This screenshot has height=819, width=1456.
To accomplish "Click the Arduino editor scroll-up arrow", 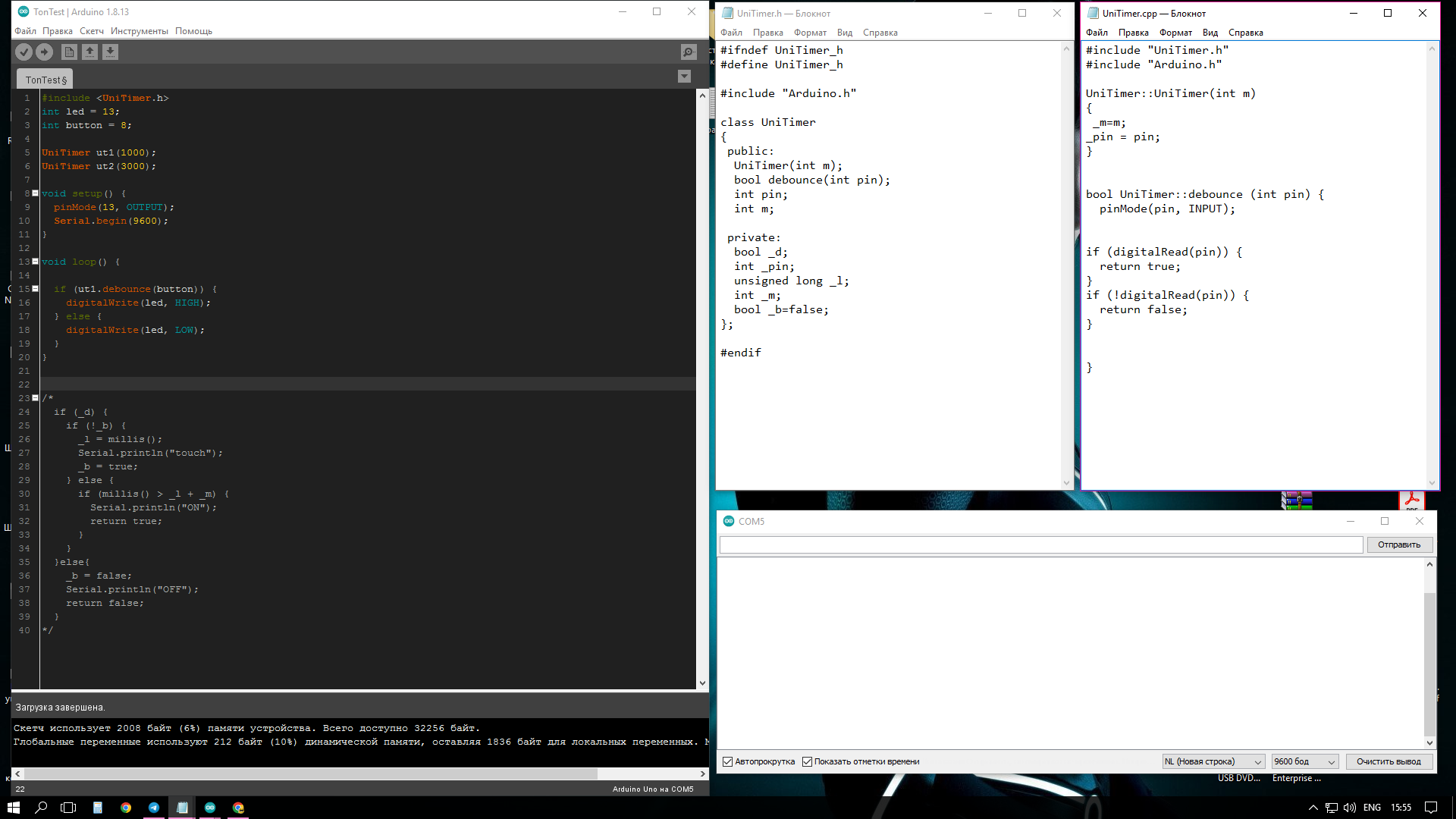I will pos(702,96).
